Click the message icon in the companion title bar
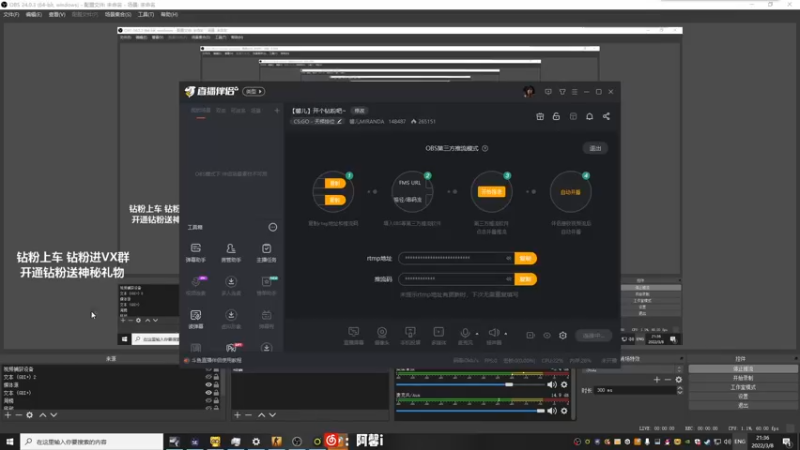The width and height of the screenshot is (800, 450). pos(548,92)
